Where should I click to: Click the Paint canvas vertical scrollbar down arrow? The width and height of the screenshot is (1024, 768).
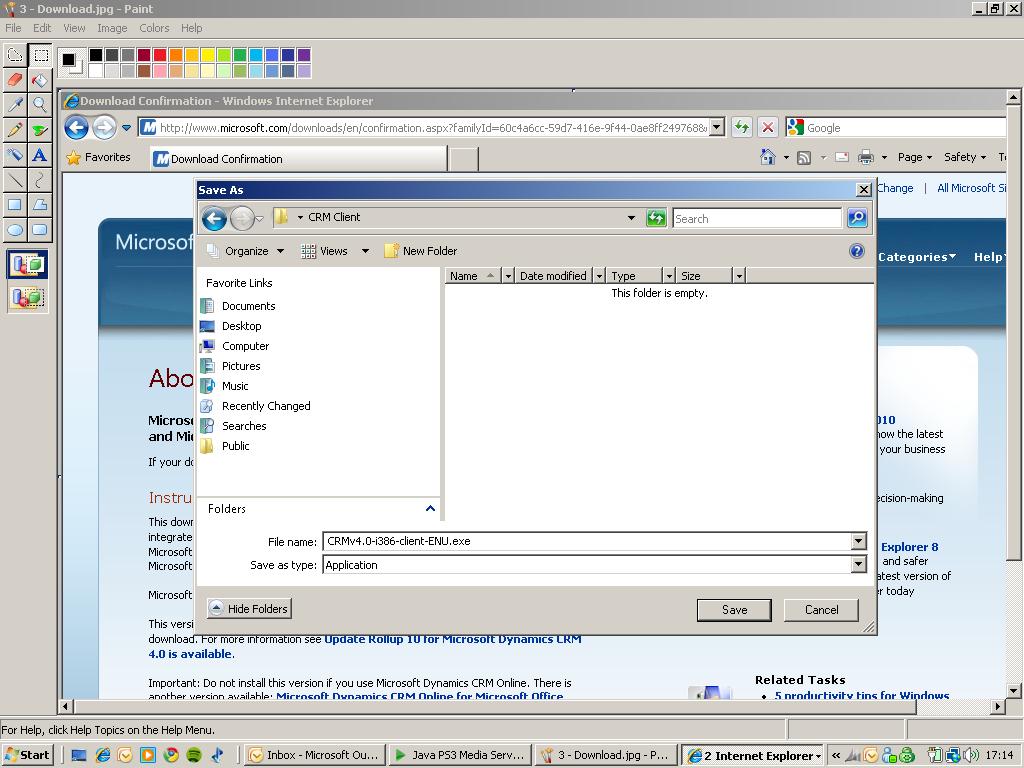[x=1014, y=690]
